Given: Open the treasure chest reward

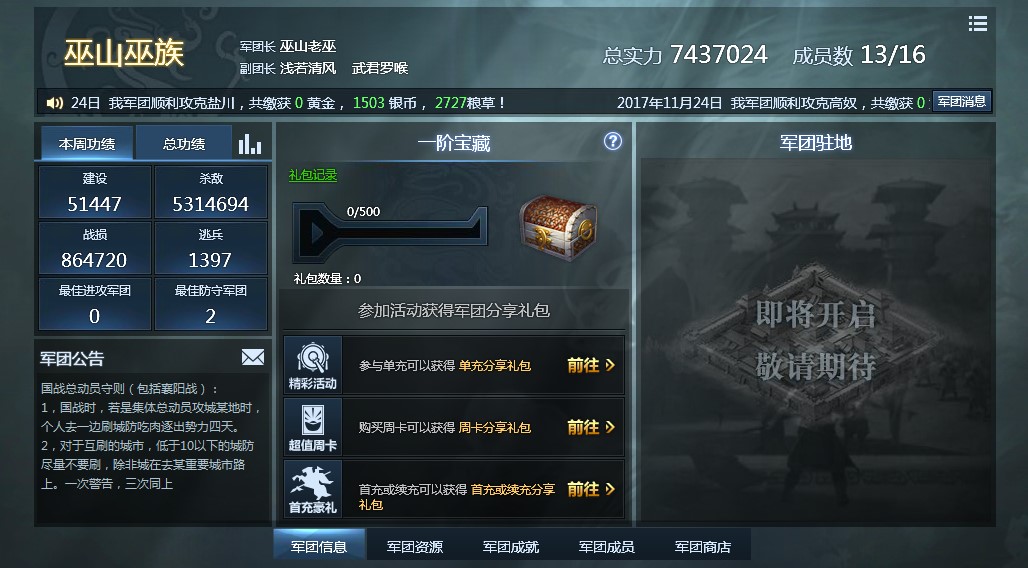Looking at the screenshot, I should point(559,225).
